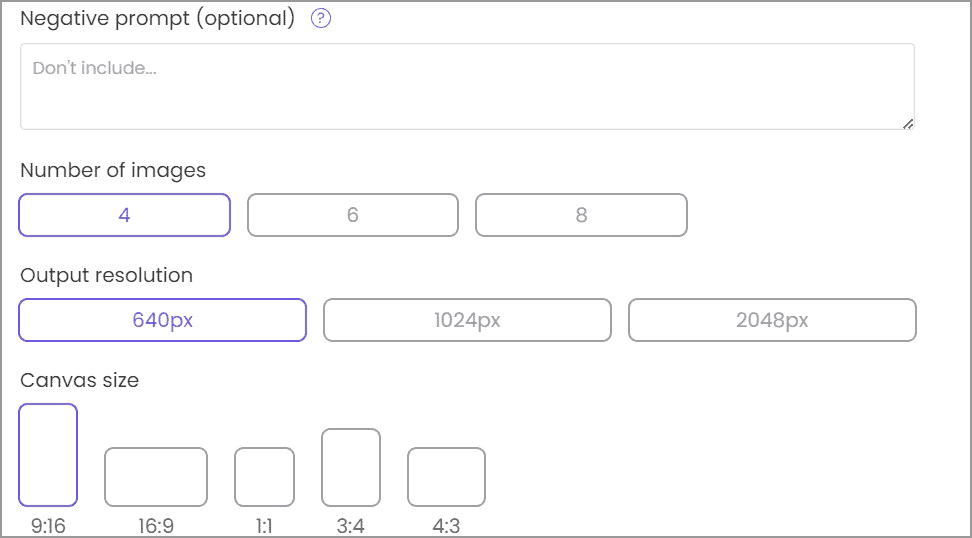Click the "4:3" caption text under shape
The height and width of the screenshot is (538, 972).
446,527
